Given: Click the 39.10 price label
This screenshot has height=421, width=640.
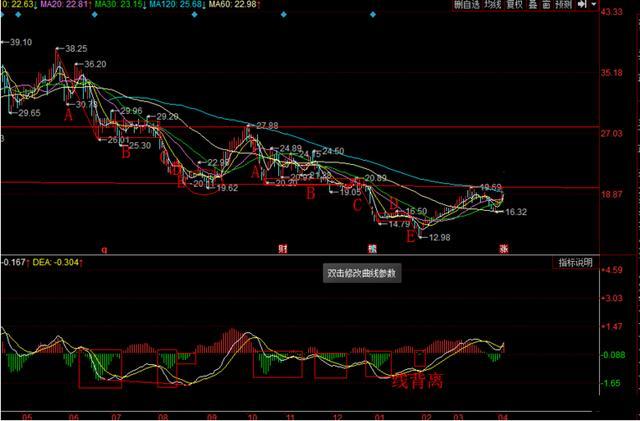Looking at the screenshot, I should click(x=21, y=42).
